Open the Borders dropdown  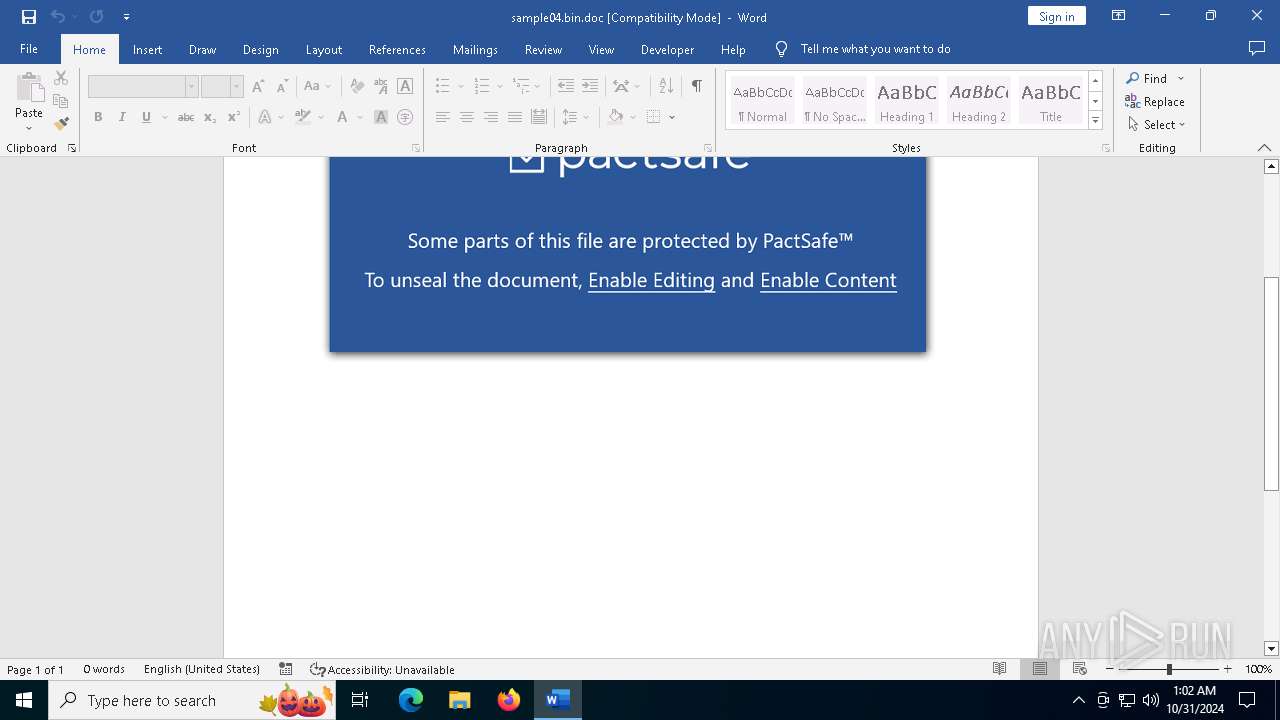(x=673, y=117)
